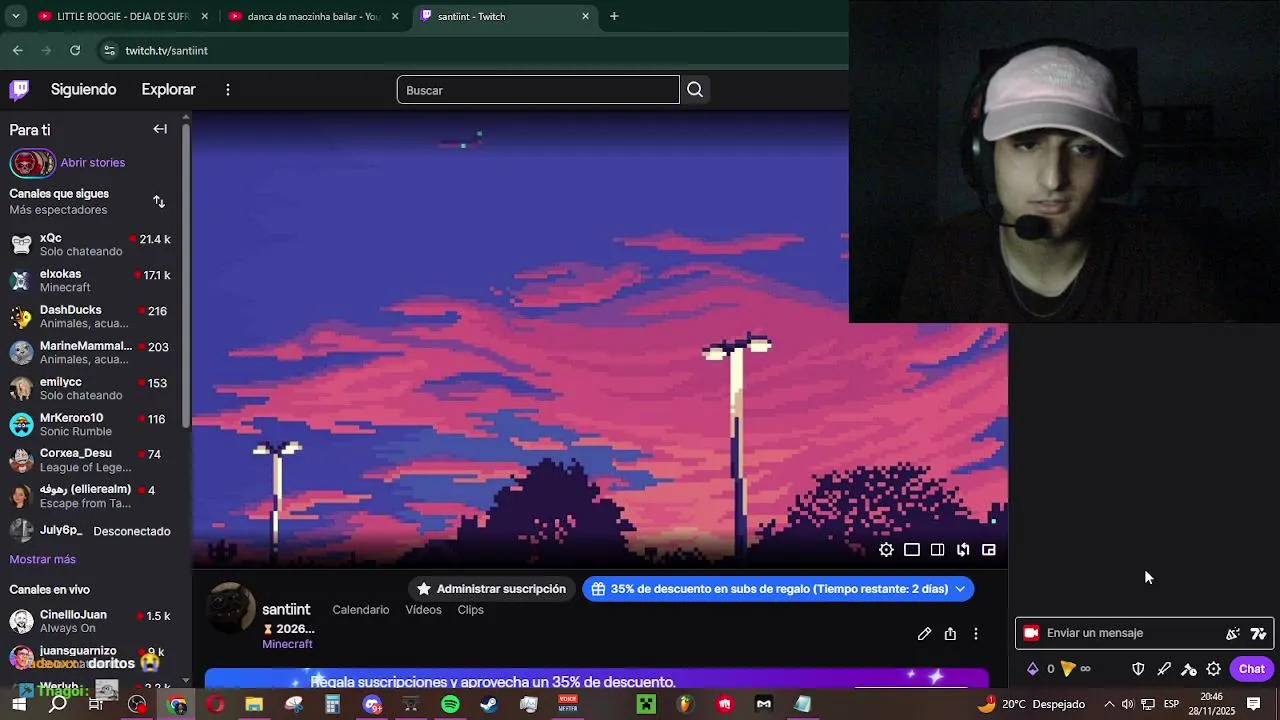
Task: Click the Regala suscripciones discount banner
Action: point(596,679)
